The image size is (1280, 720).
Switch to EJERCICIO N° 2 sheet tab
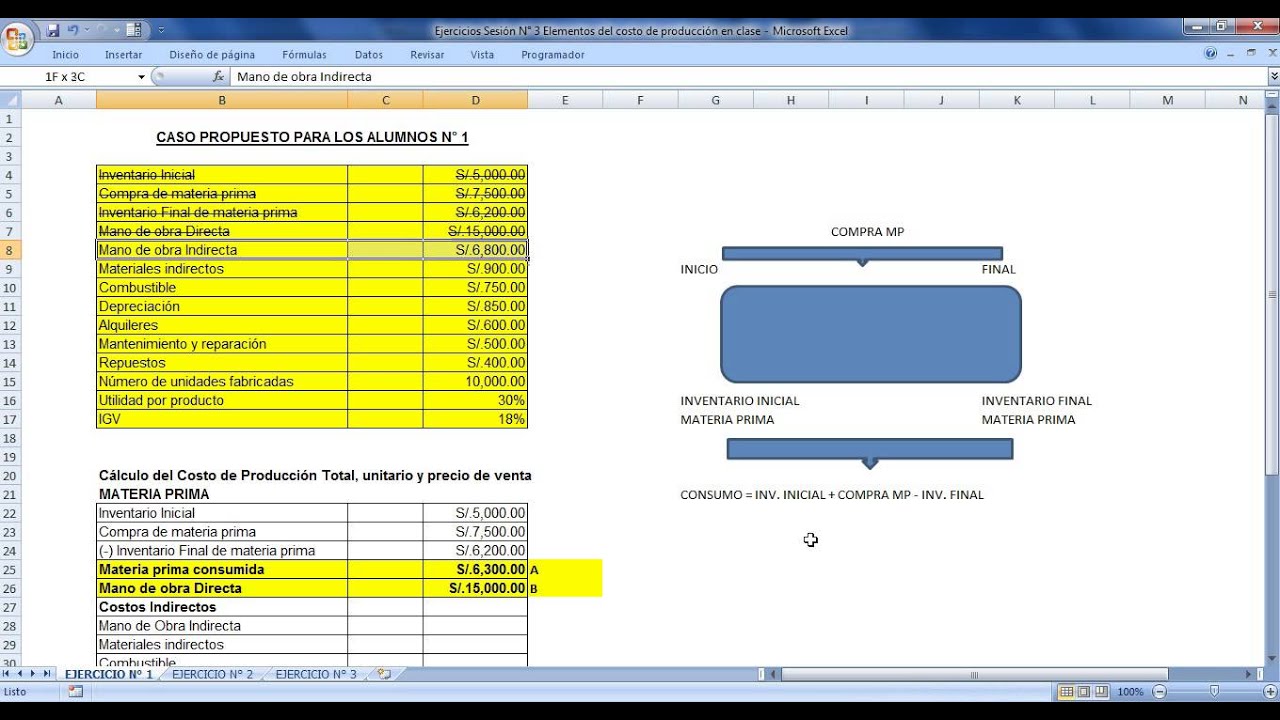pyautogui.click(x=212, y=674)
